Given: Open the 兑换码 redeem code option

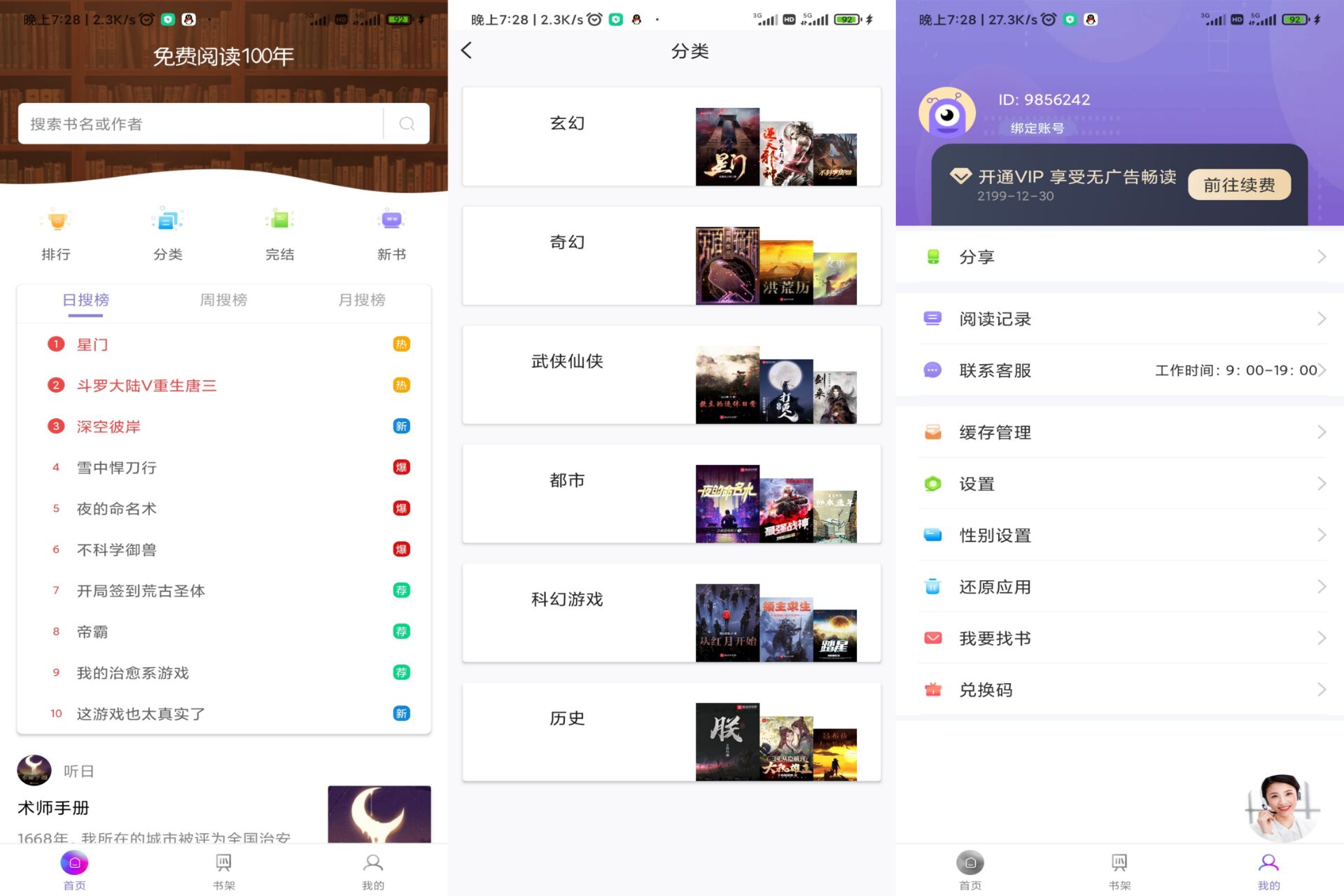Looking at the screenshot, I should pos(987,689).
